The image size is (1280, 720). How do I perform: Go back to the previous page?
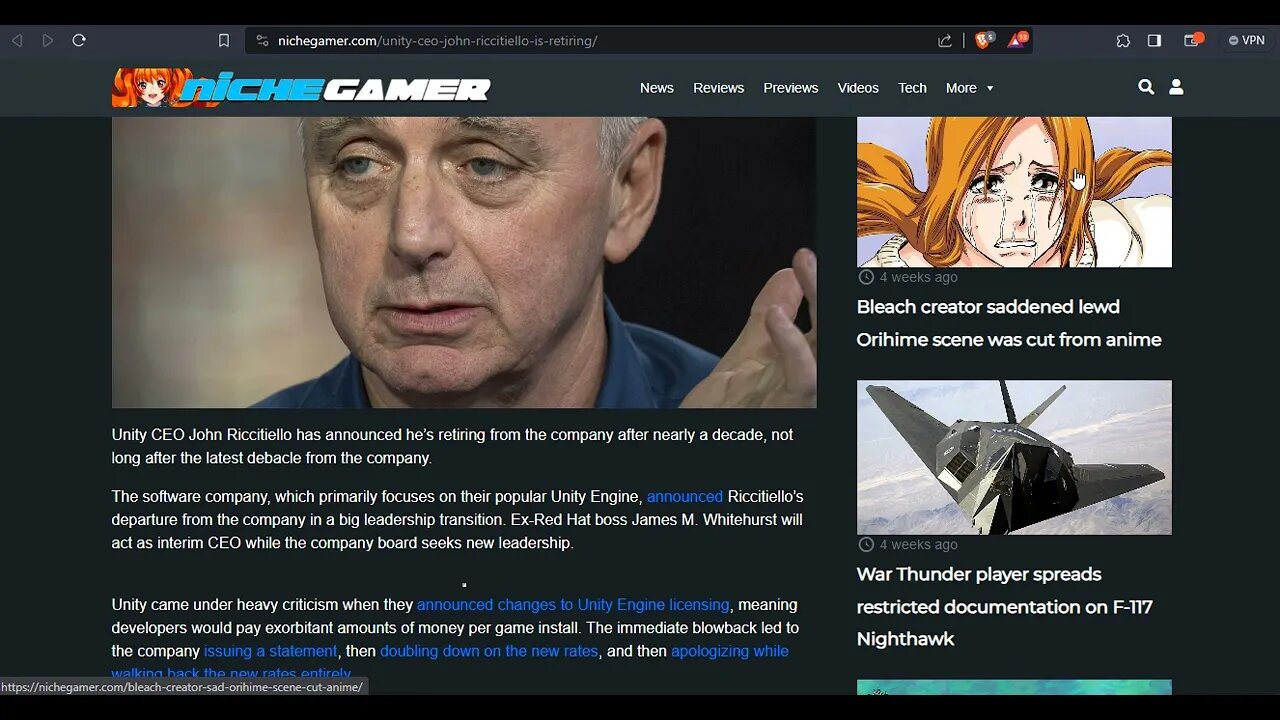pos(17,41)
